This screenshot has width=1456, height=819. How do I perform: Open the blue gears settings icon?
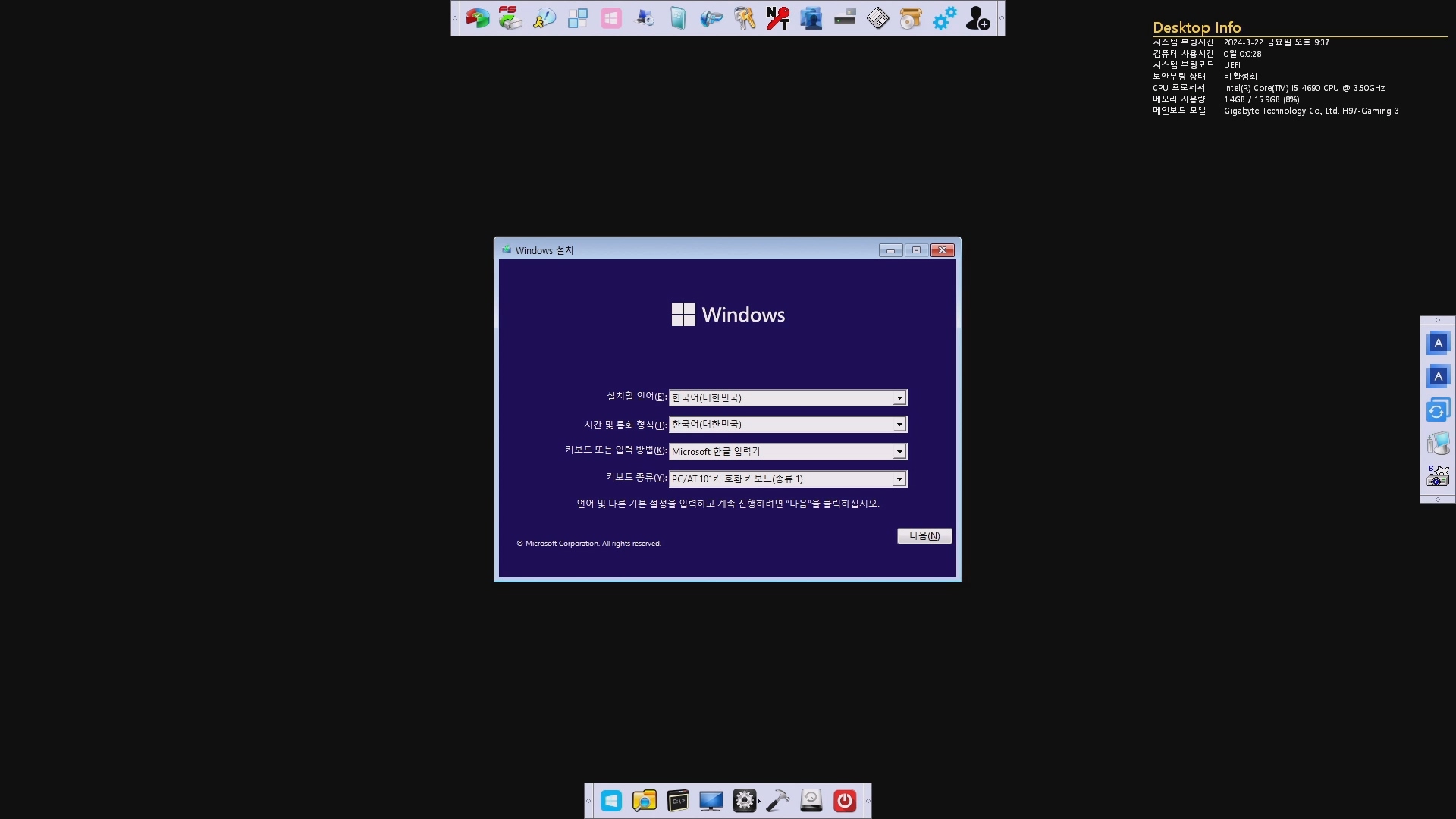(944, 18)
